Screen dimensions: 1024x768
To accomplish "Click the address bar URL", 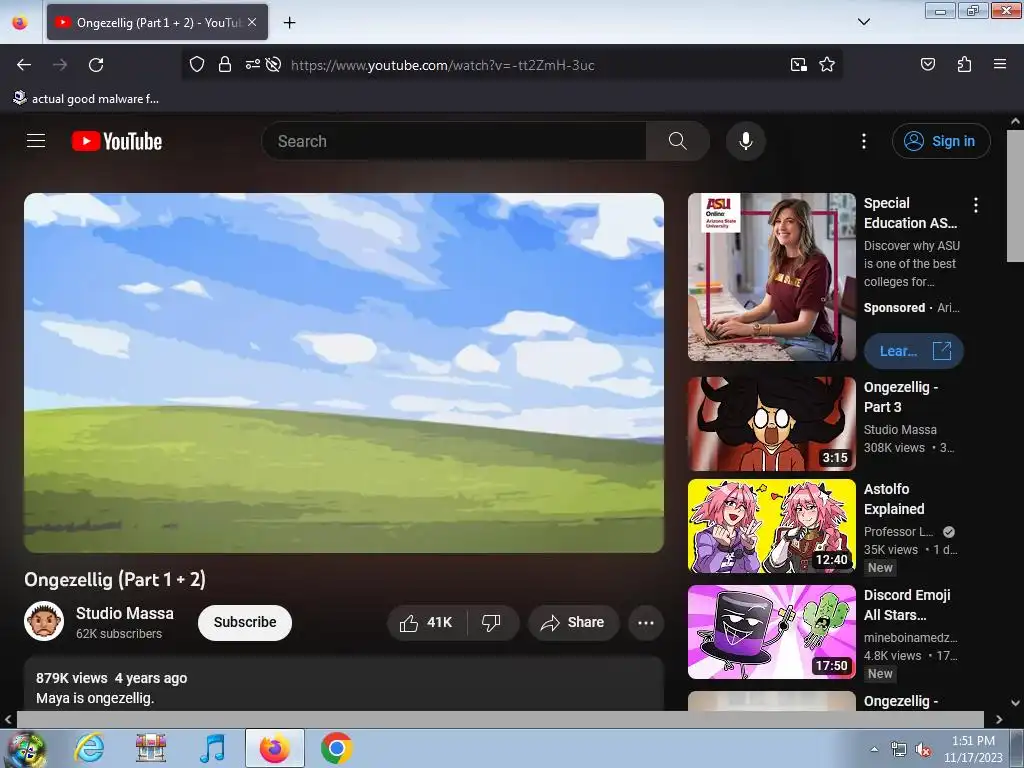I will coord(443,65).
